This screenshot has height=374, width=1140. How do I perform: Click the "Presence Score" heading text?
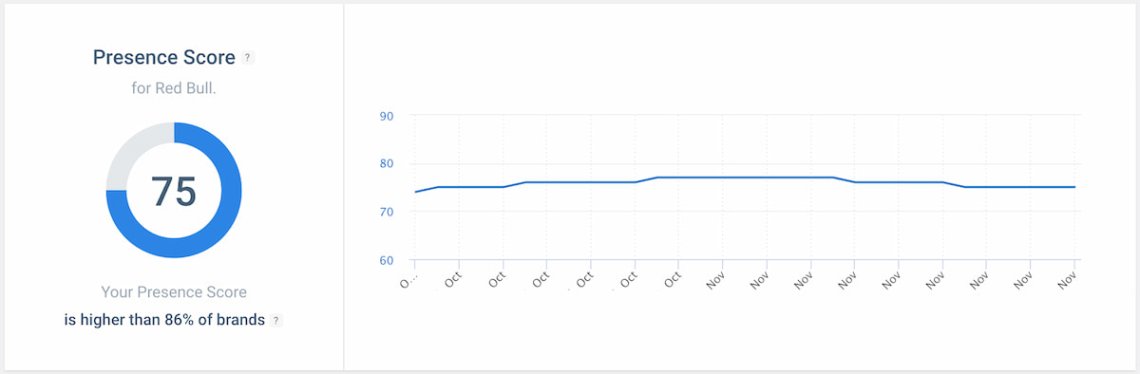[164, 57]
